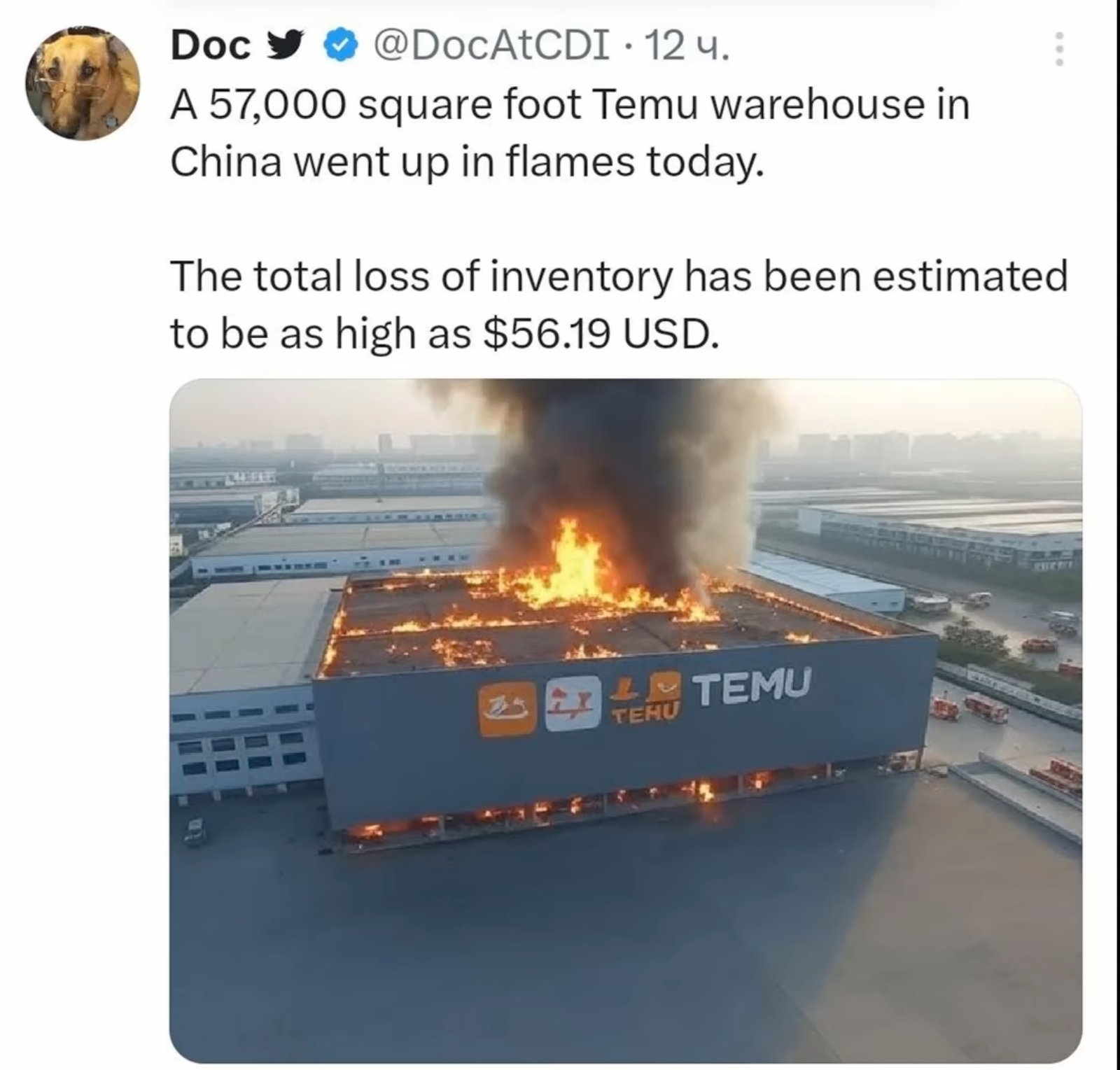This screenshot has width=1120, height=1070.
Task: Click the white TEMU lettering on warehouse
Action: click(x=754, y=687)
